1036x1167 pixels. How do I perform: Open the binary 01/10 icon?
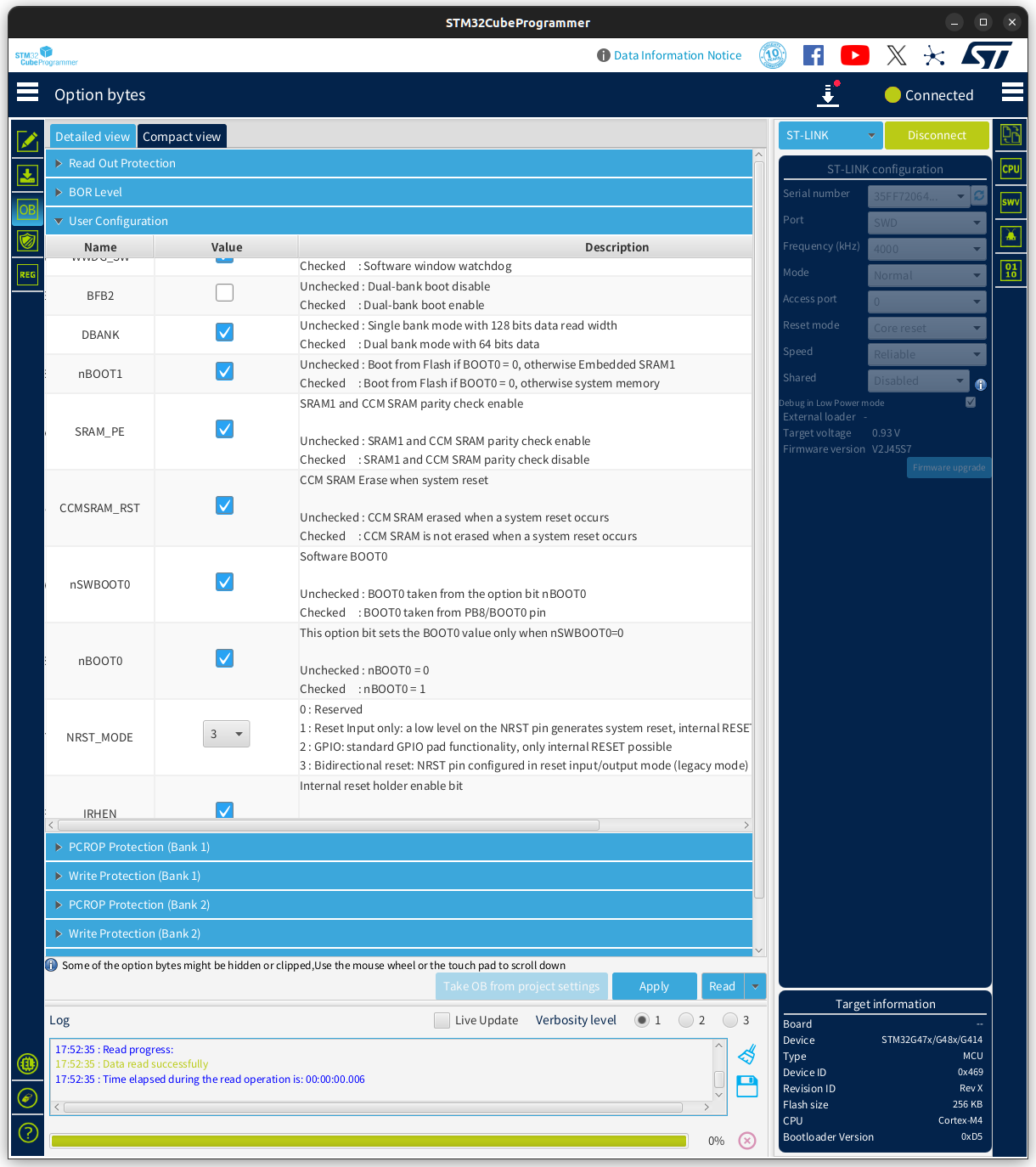click(1011, 271)
